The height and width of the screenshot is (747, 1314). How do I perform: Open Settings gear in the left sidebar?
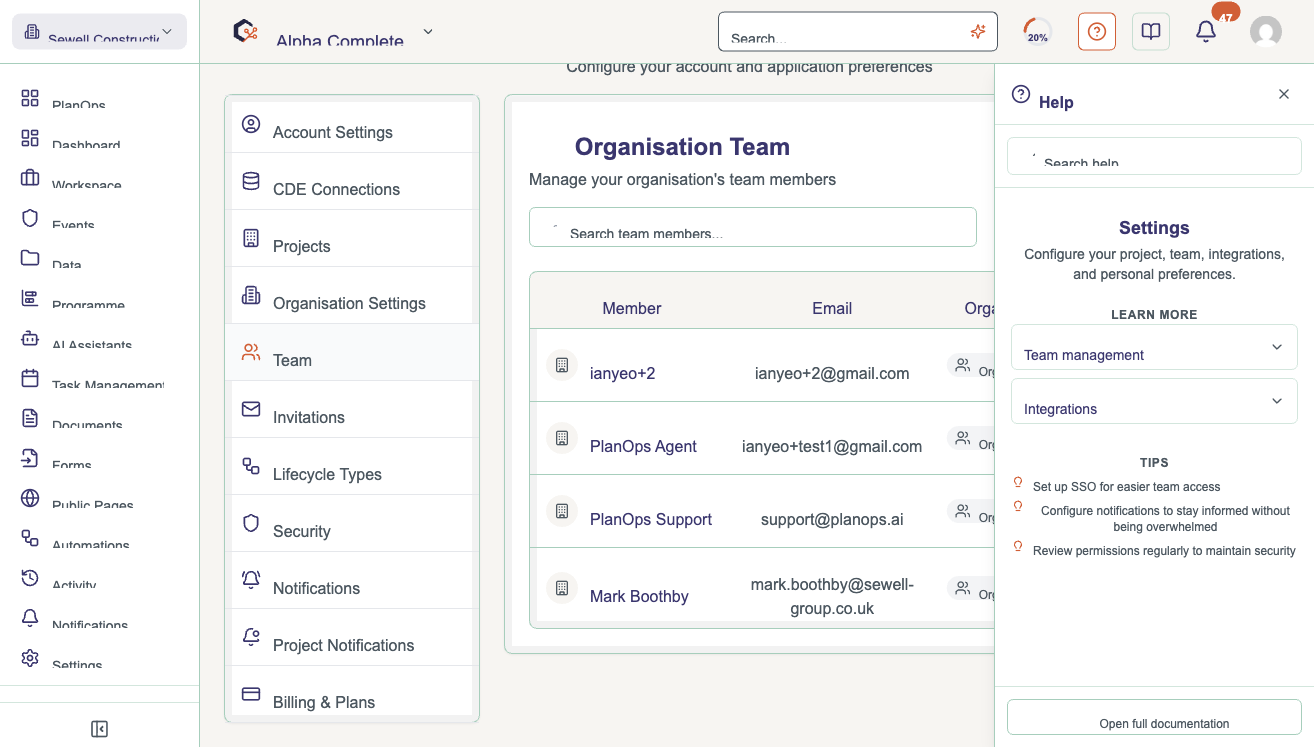pos(30,658)
